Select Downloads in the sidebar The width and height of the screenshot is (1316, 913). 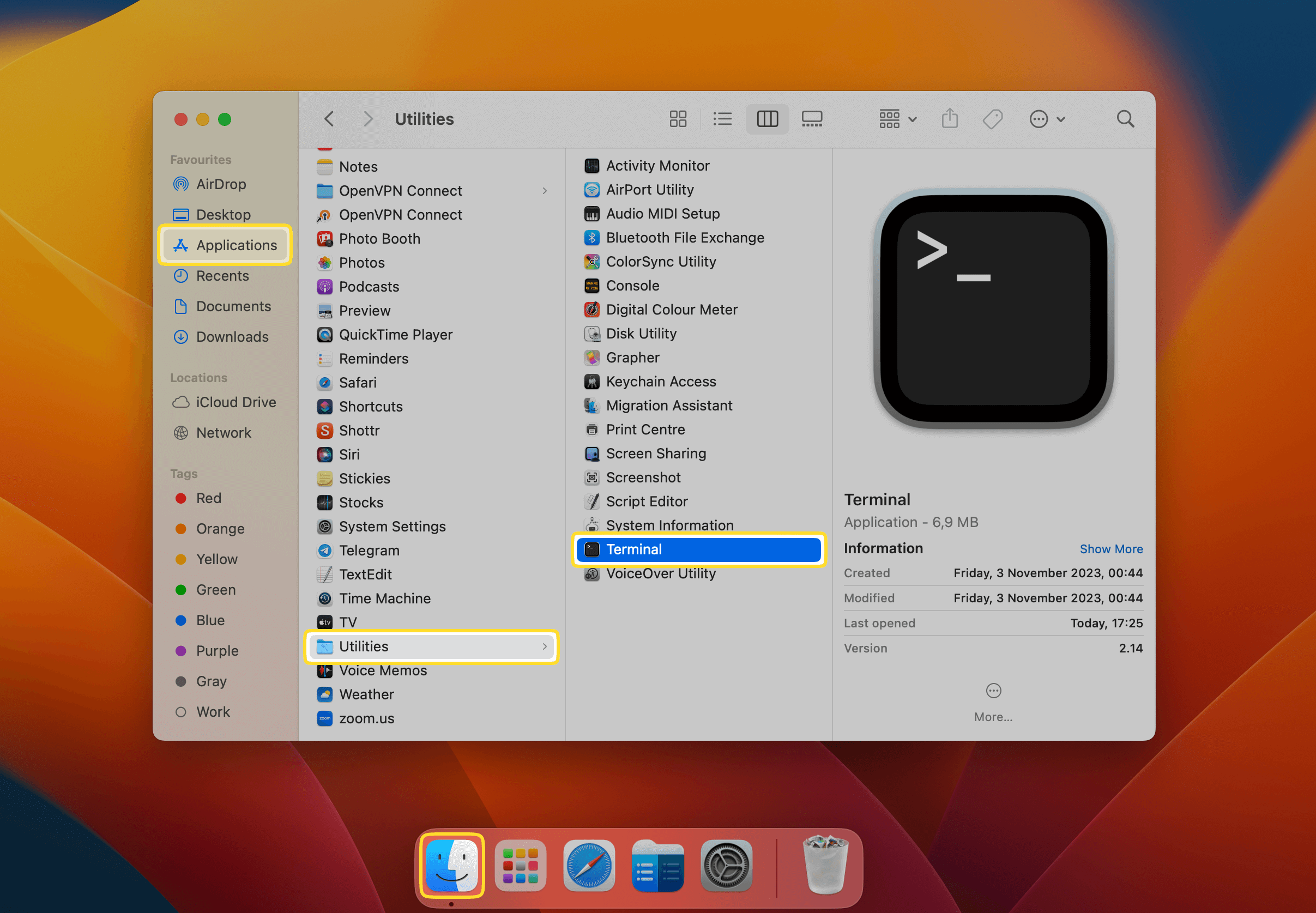[232, 337]
